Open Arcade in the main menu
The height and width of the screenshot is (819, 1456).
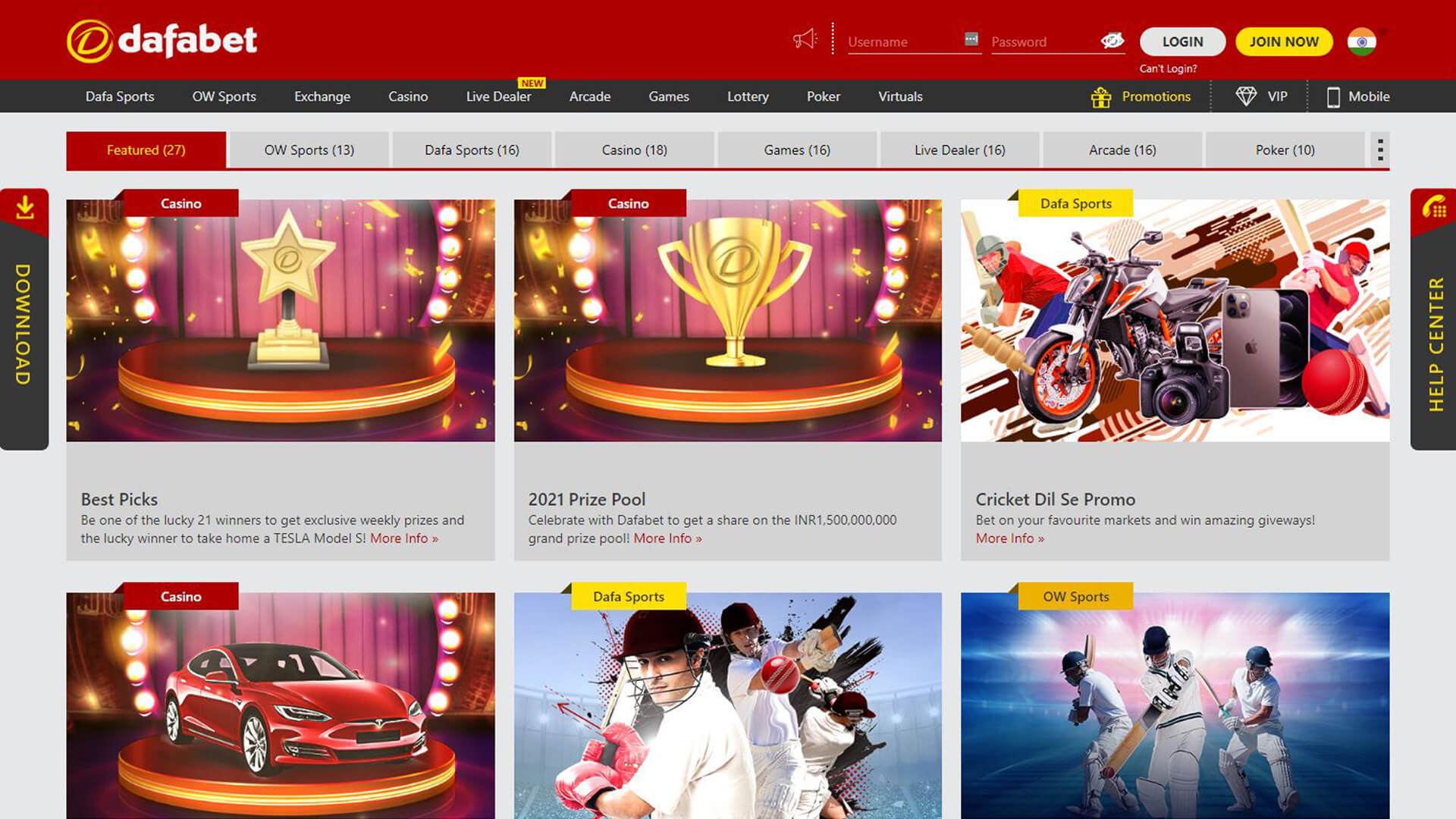(x=590, y=96)
